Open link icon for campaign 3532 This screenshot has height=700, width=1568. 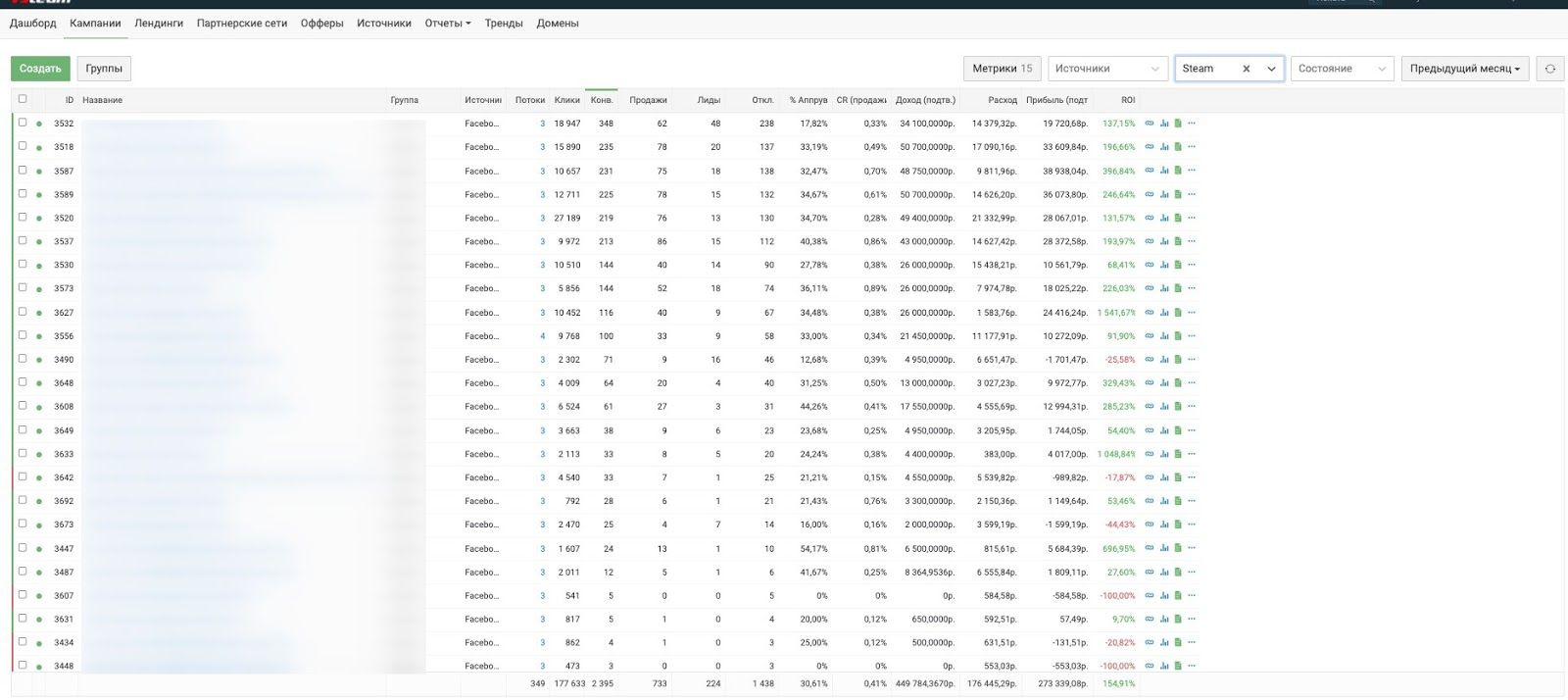[x=1150, y=124]
